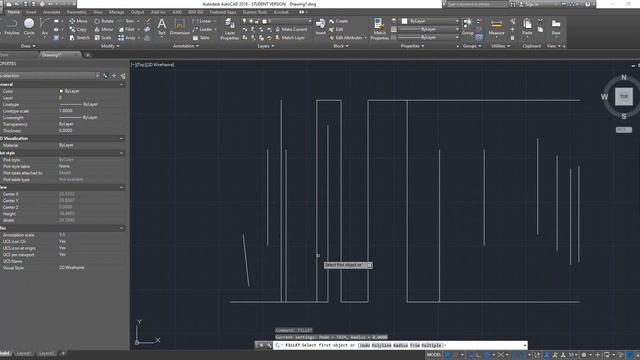Toggle object snap in status bar
The height and width of the screenshot is (360, 640).
[523, 355]
